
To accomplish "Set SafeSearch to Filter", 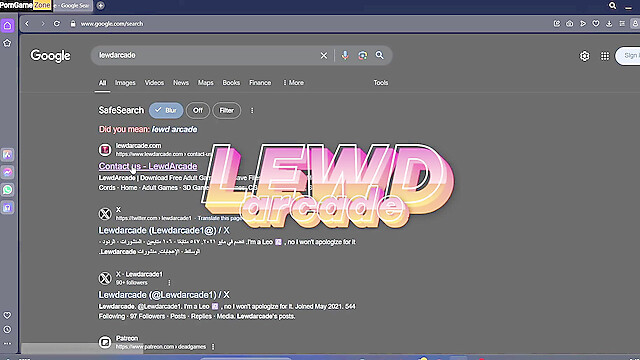I will coord(227,110).
